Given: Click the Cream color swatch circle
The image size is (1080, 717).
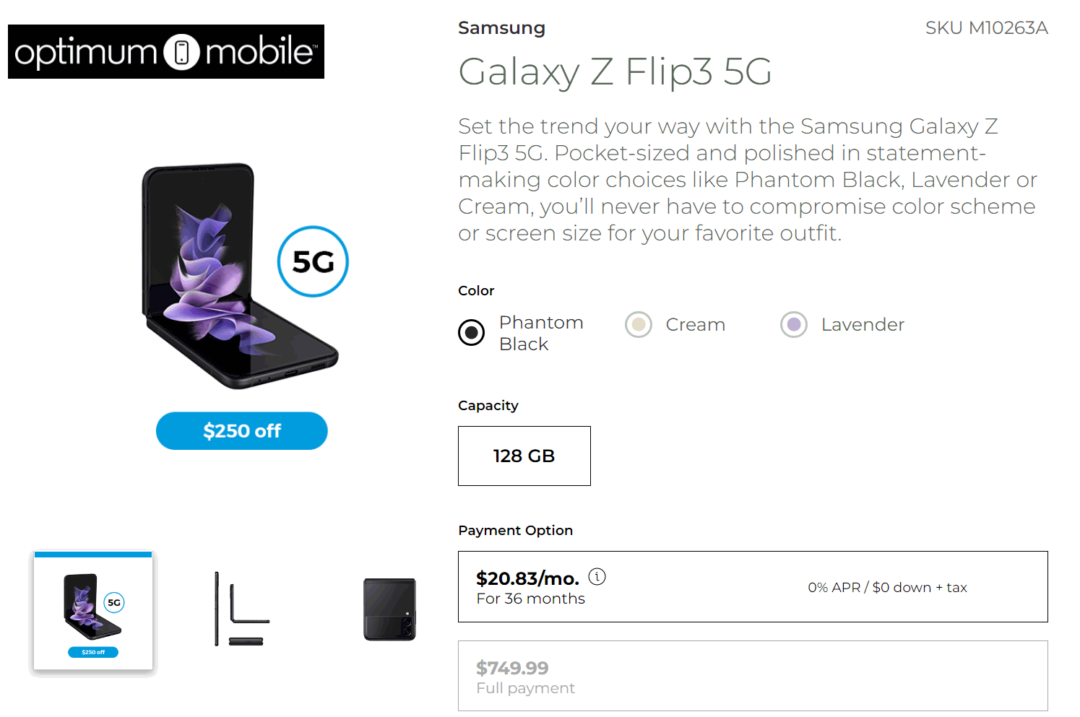Looking at the screenshot, I should click(638, 324).
